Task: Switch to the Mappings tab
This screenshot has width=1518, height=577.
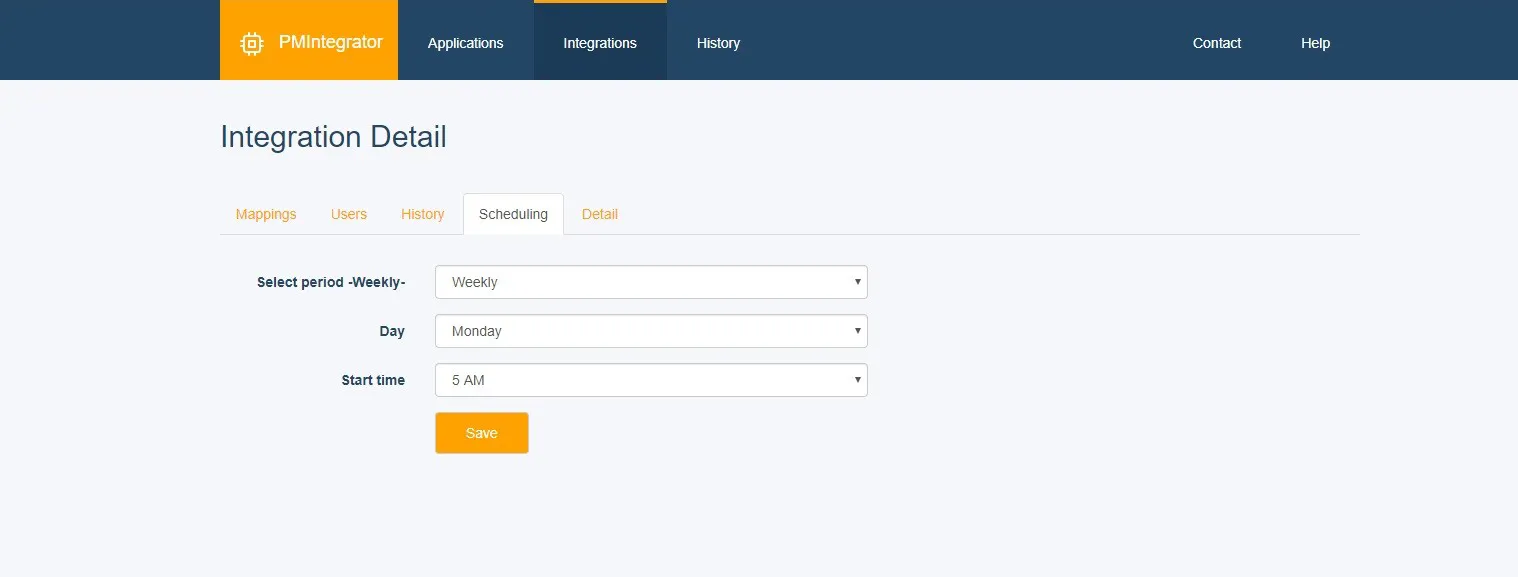Action: (265, 214)
